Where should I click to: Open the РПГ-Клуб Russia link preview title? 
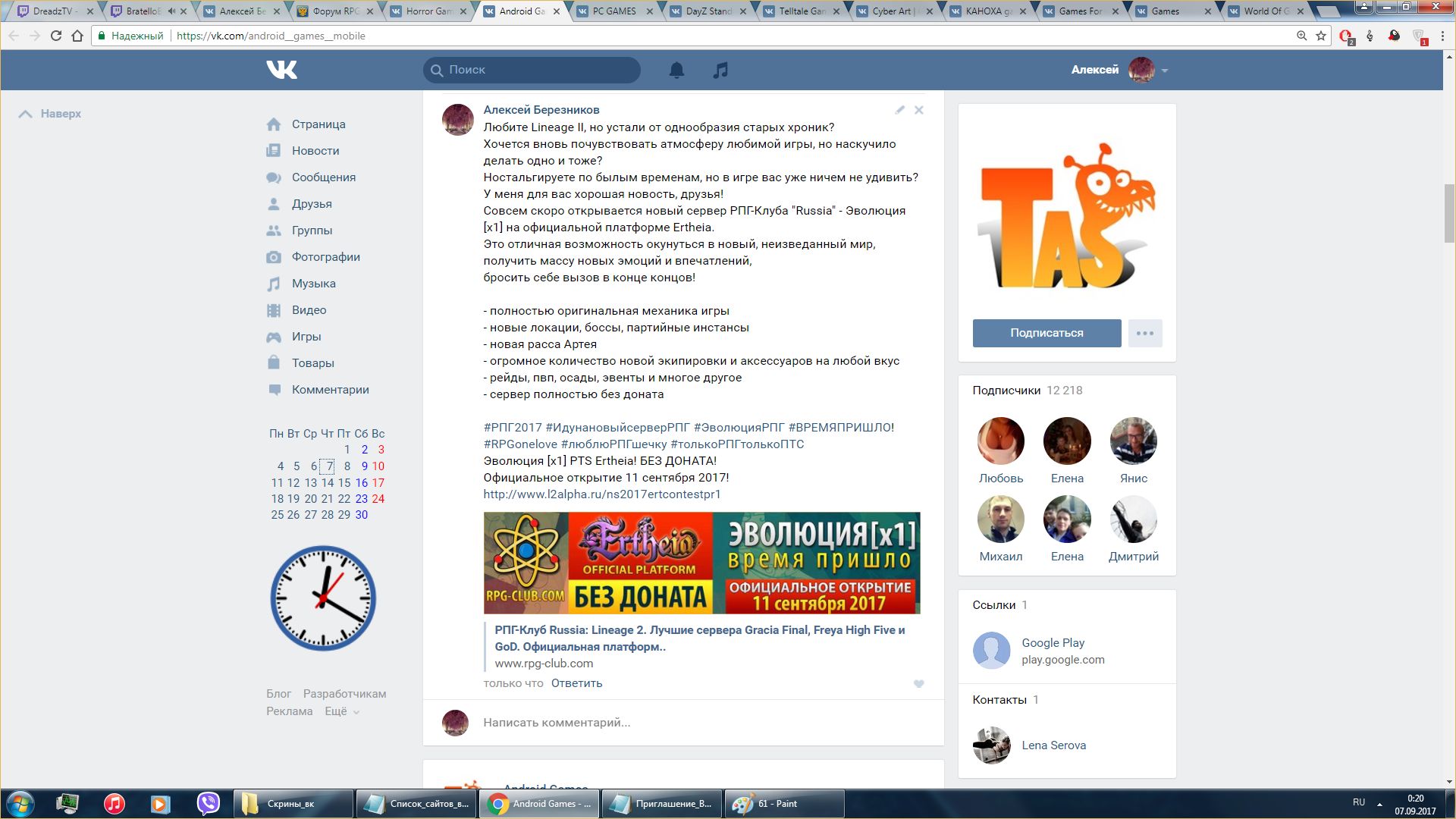pos(700,639)
